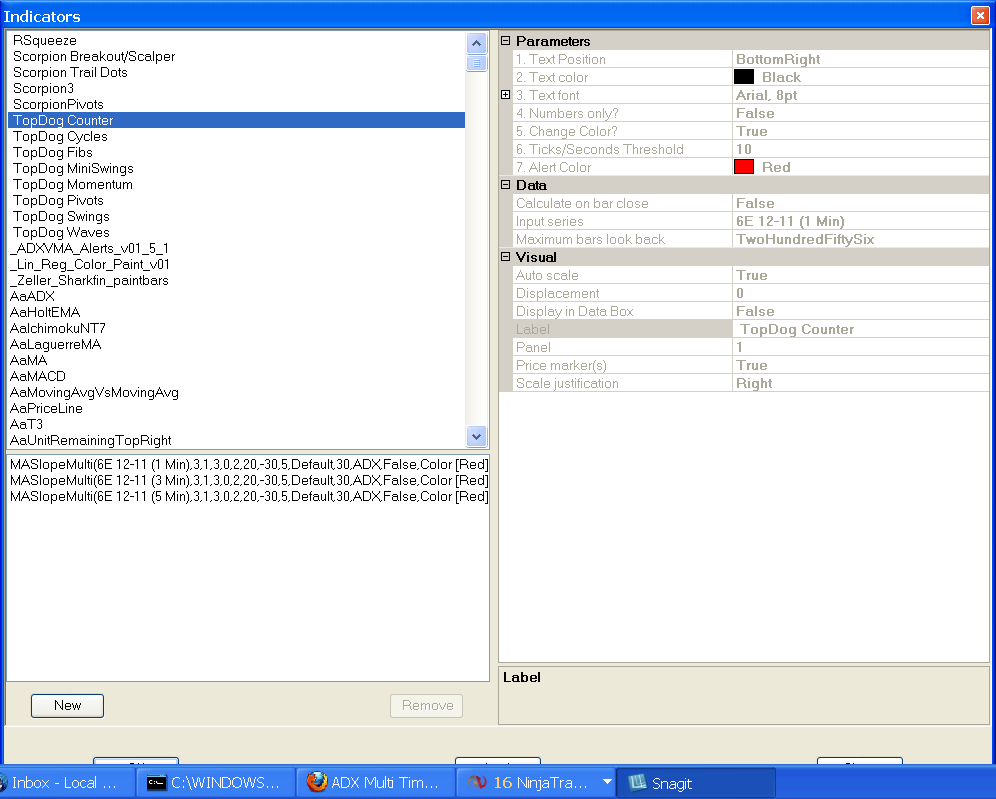Image resolution: width=996 pixels, height=799 pixels.
Task: Collapse the Data section
Action: (506, 185)
